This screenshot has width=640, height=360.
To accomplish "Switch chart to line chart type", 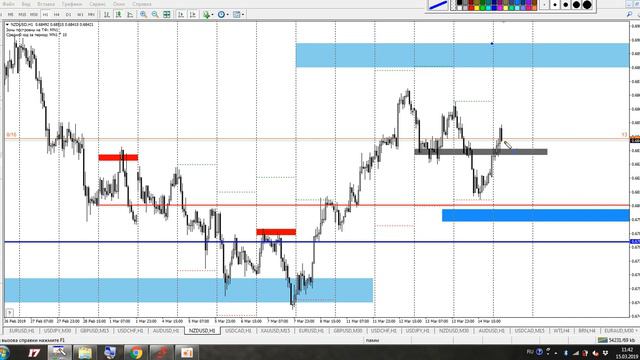I will click(x=130, y=14).
